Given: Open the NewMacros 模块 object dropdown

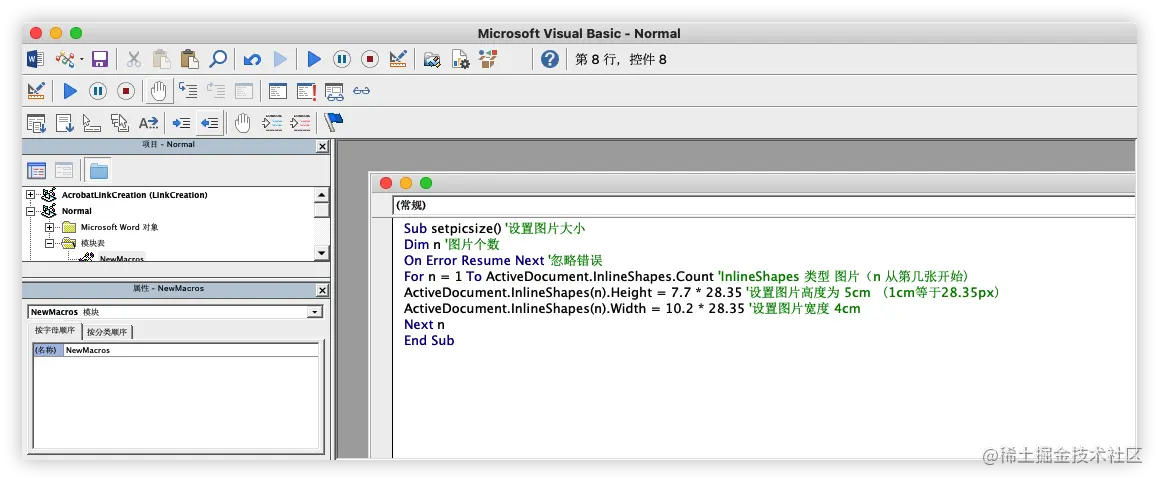Looking at the screenshot, I should [x=316, y=312].
